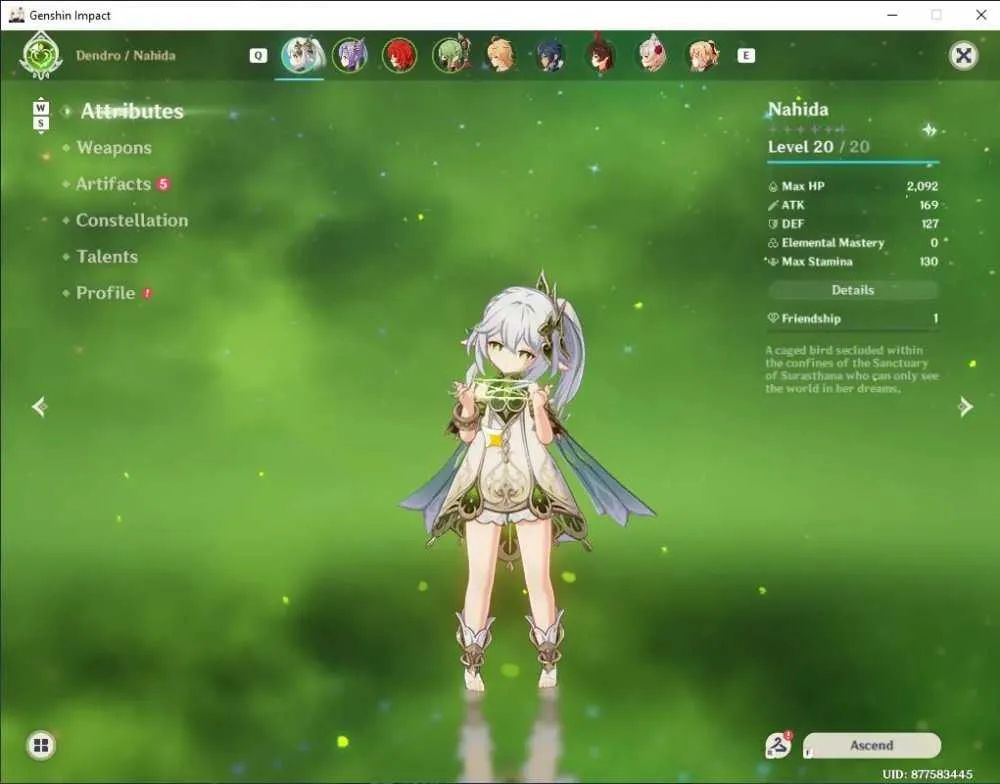Click the "Level 20 / 20" text
This screenshot has height=784, width=1000.
point(819,147)
